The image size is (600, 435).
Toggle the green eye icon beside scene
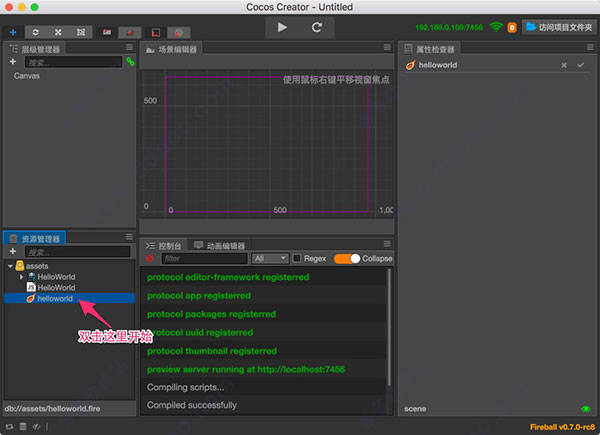point(585,409)
